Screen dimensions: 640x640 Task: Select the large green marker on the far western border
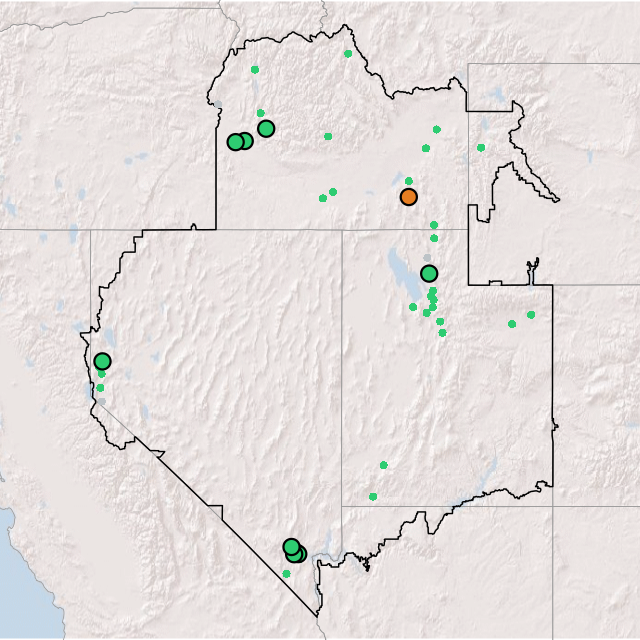[102, 361]
